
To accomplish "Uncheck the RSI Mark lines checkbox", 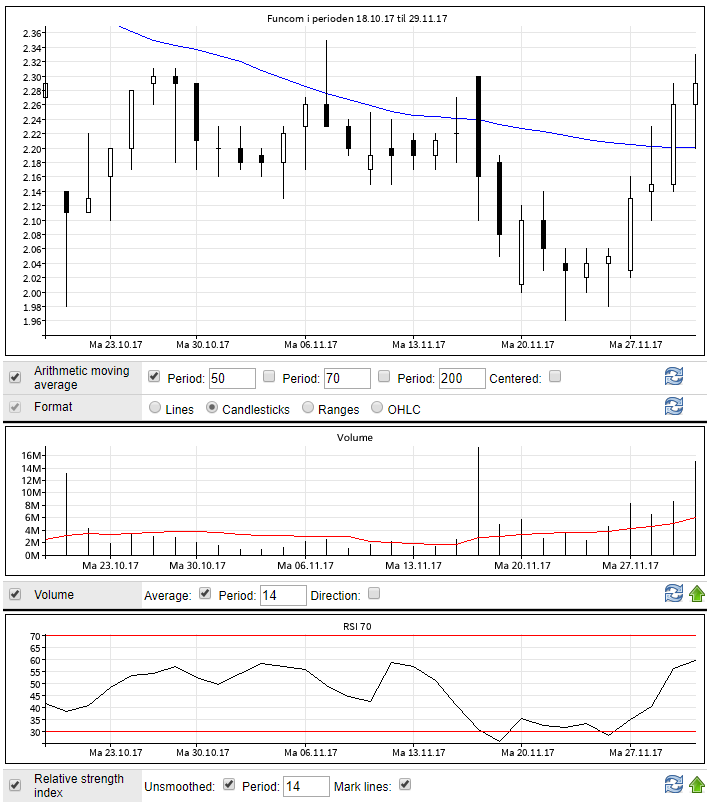I will 405,784.
